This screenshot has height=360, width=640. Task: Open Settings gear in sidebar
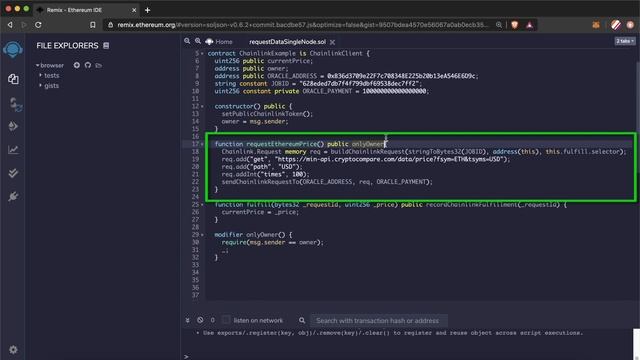coord(13,350)
